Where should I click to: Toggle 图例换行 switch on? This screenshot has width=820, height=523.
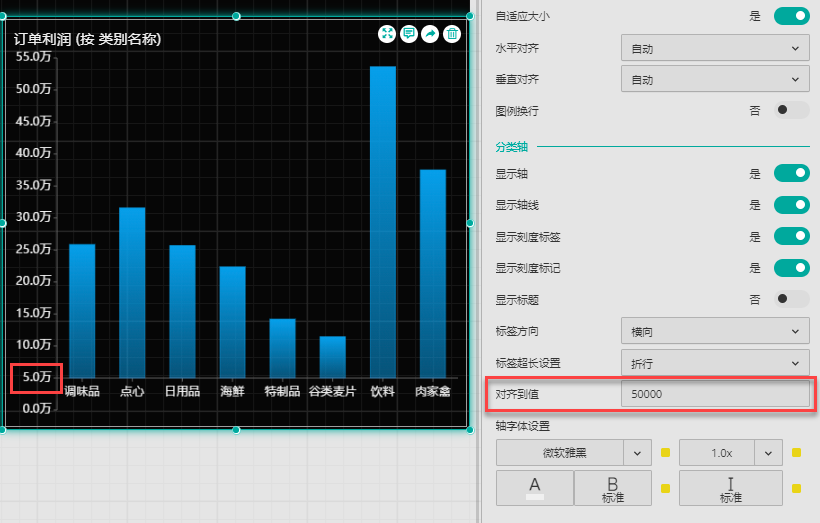coord(792,110)
